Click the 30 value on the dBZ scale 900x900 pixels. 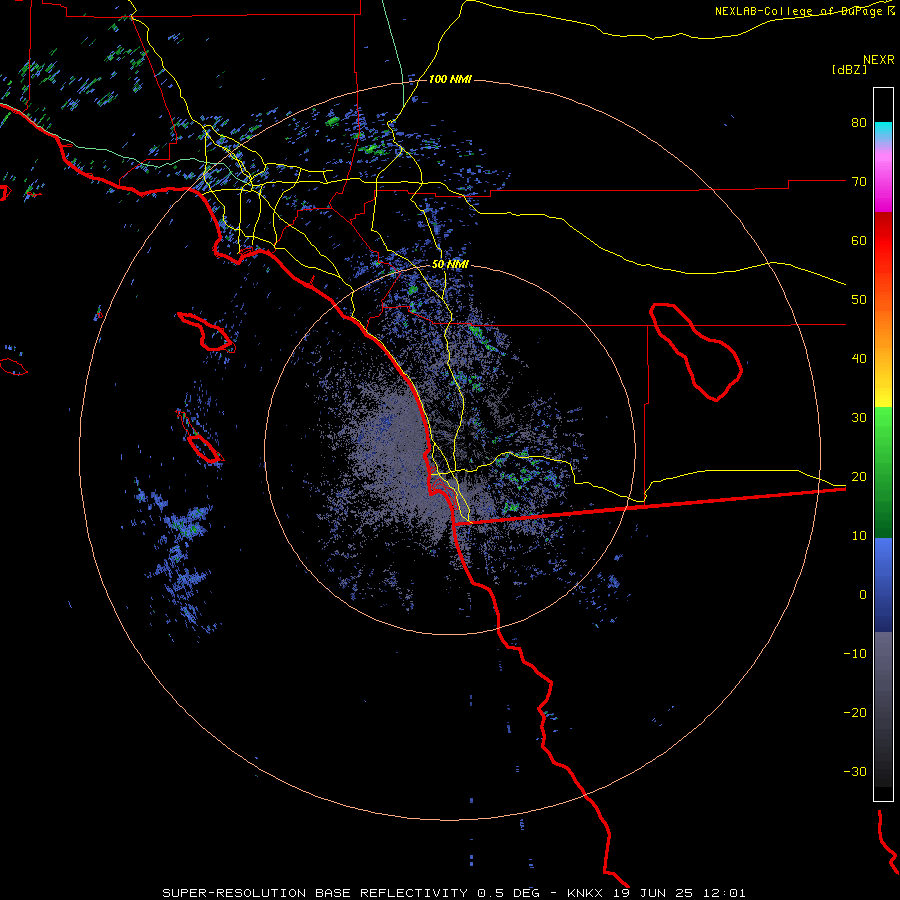(859, 418)
